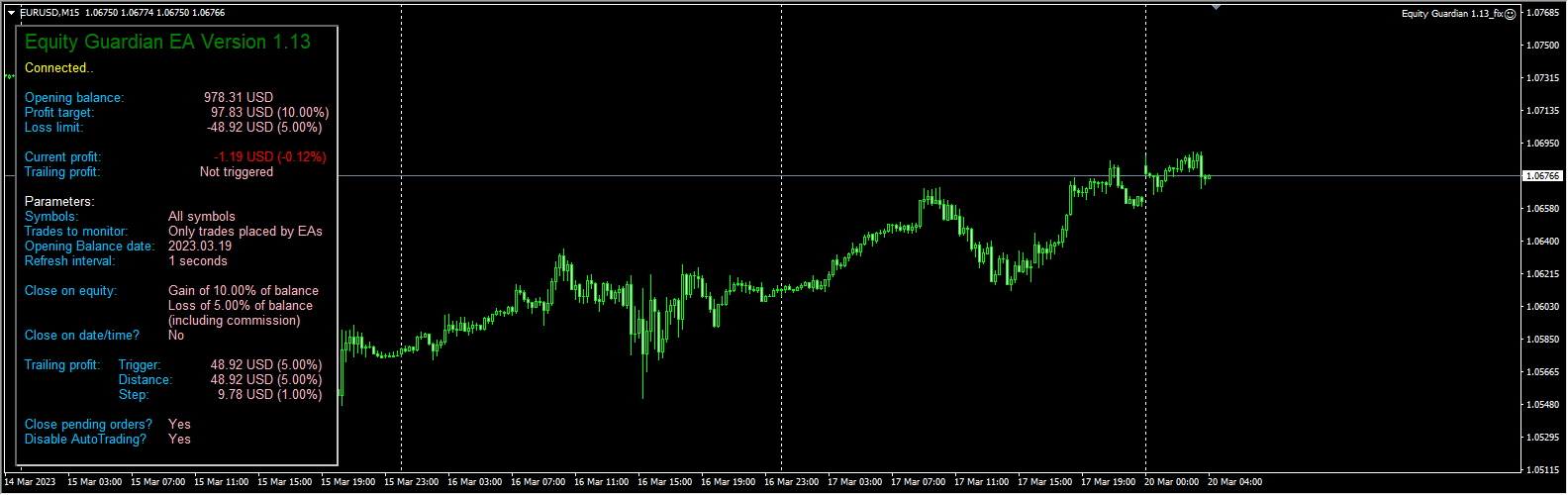Image resolution: width=1568 pixels, height=495 pixels.
Task: Click the All symbols value
Action: tap(202, 217)
